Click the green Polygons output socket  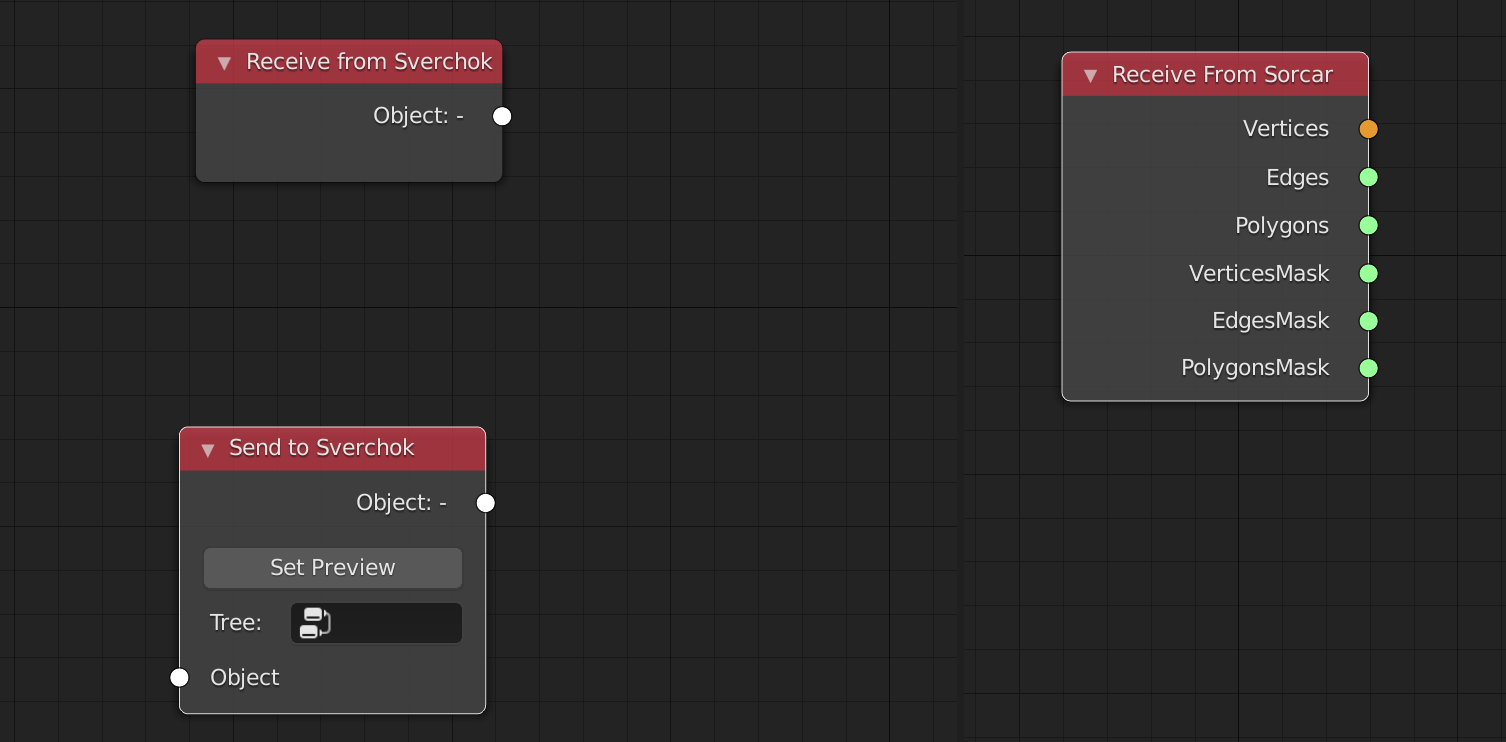[x=1368, y=225]
